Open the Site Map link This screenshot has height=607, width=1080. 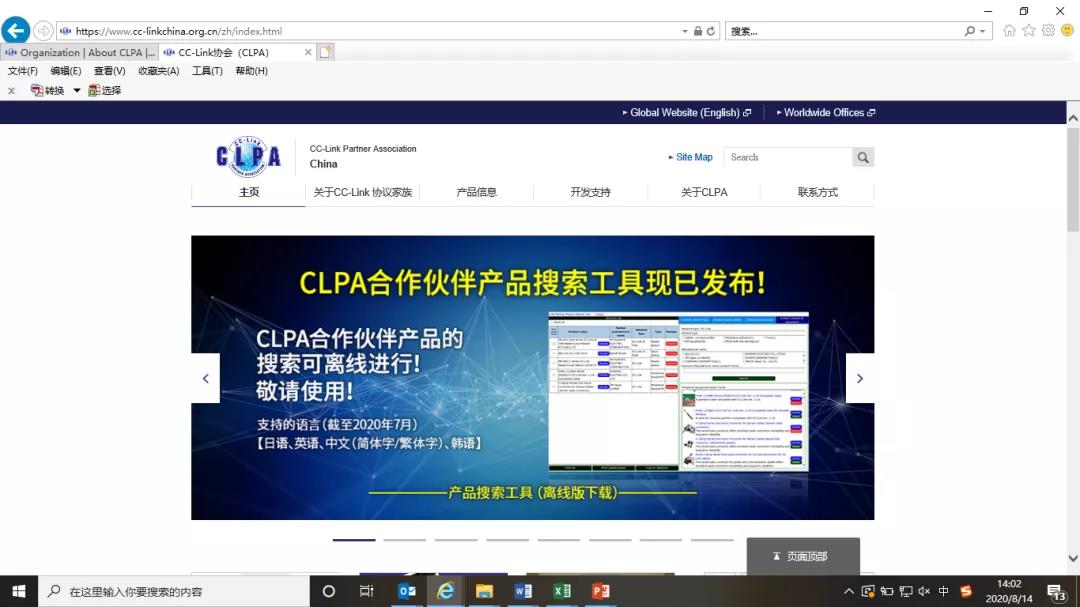pyautogui.click(x=690, y=157)
